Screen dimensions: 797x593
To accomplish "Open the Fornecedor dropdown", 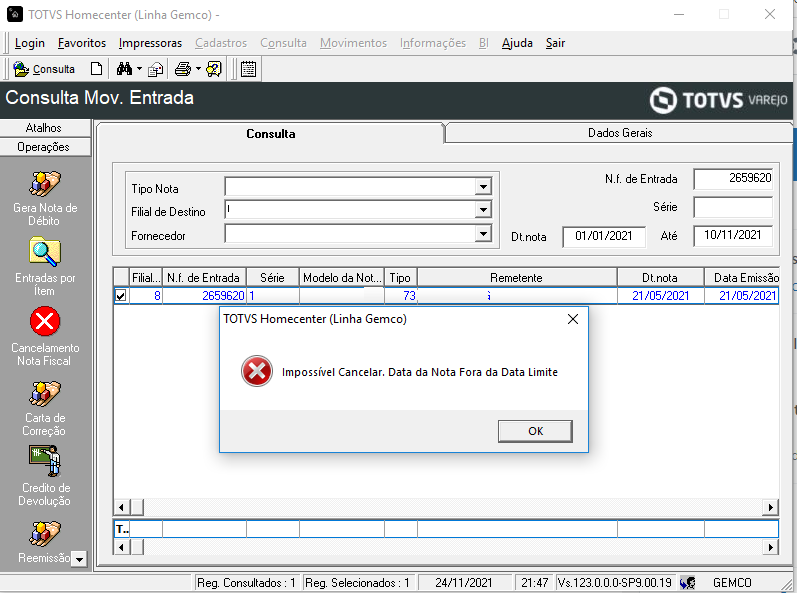I will coord(483,234).
